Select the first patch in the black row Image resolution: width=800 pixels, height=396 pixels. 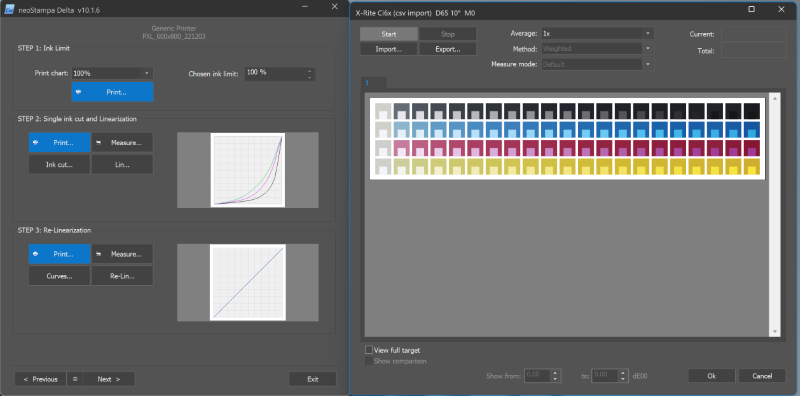383,112
